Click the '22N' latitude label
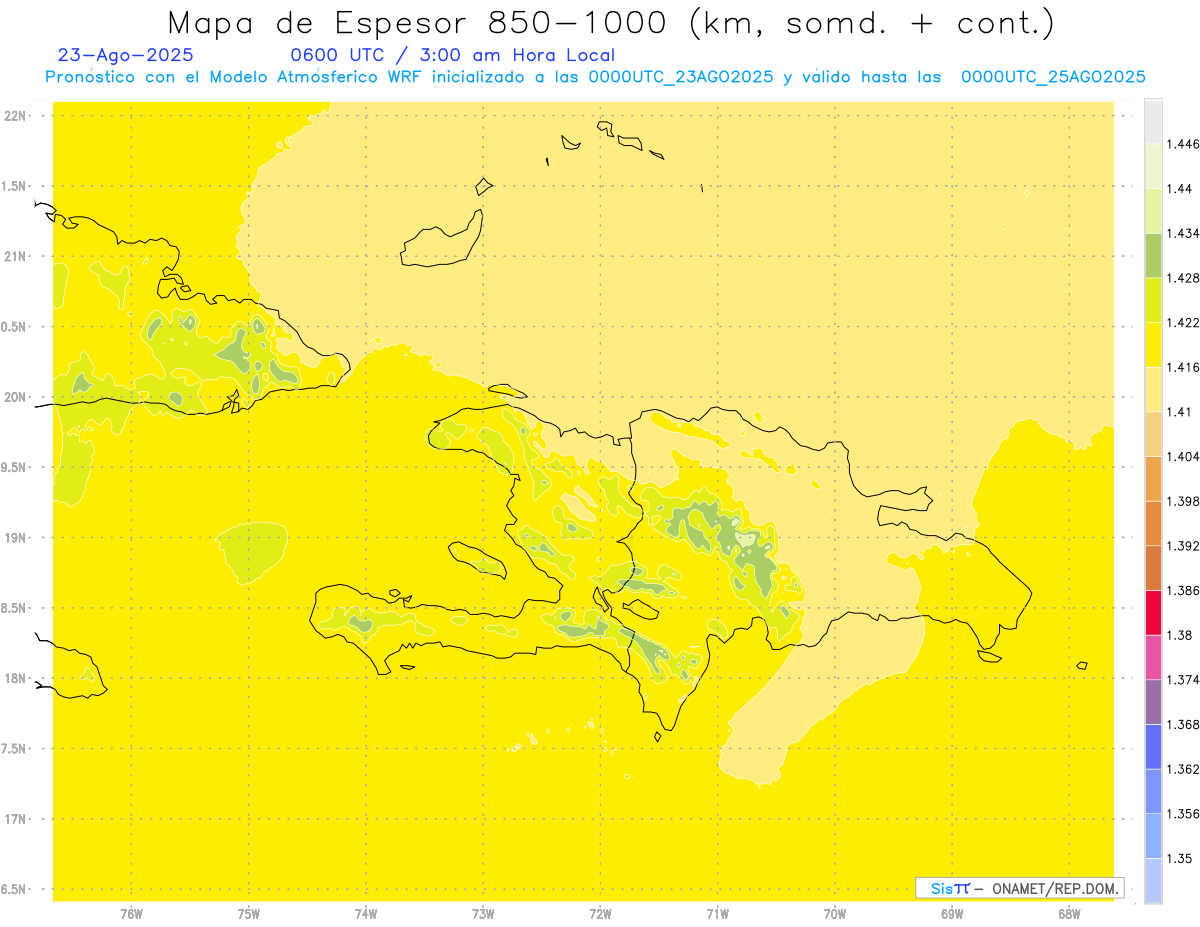1200x927 pixels. tap(17, 116)
